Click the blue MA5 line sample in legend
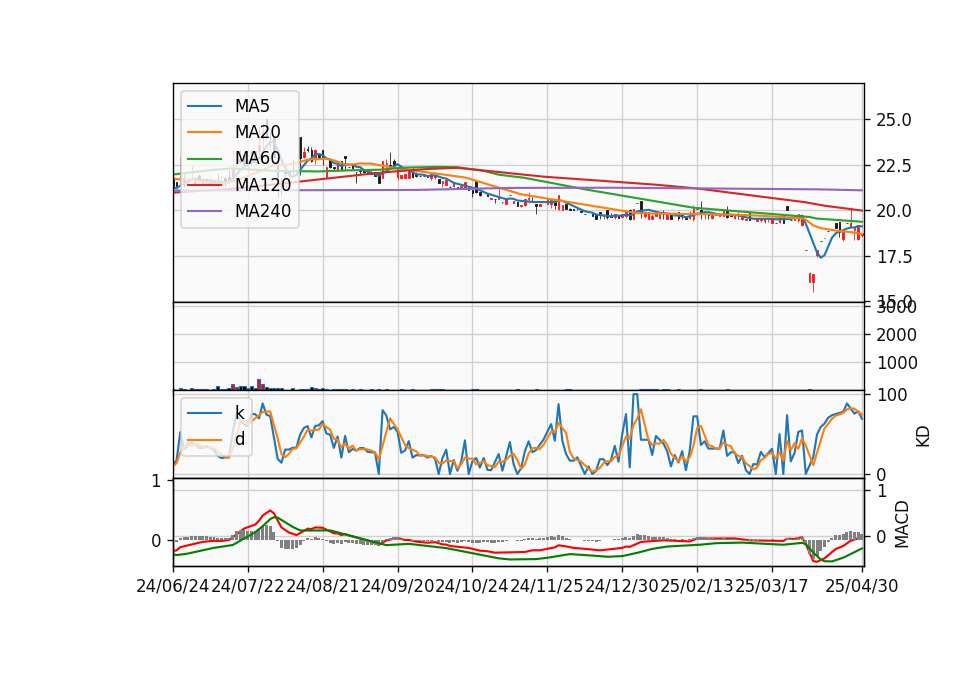This screenshot has width=960, height=690. pyautogui.click(x=204, y=106)
